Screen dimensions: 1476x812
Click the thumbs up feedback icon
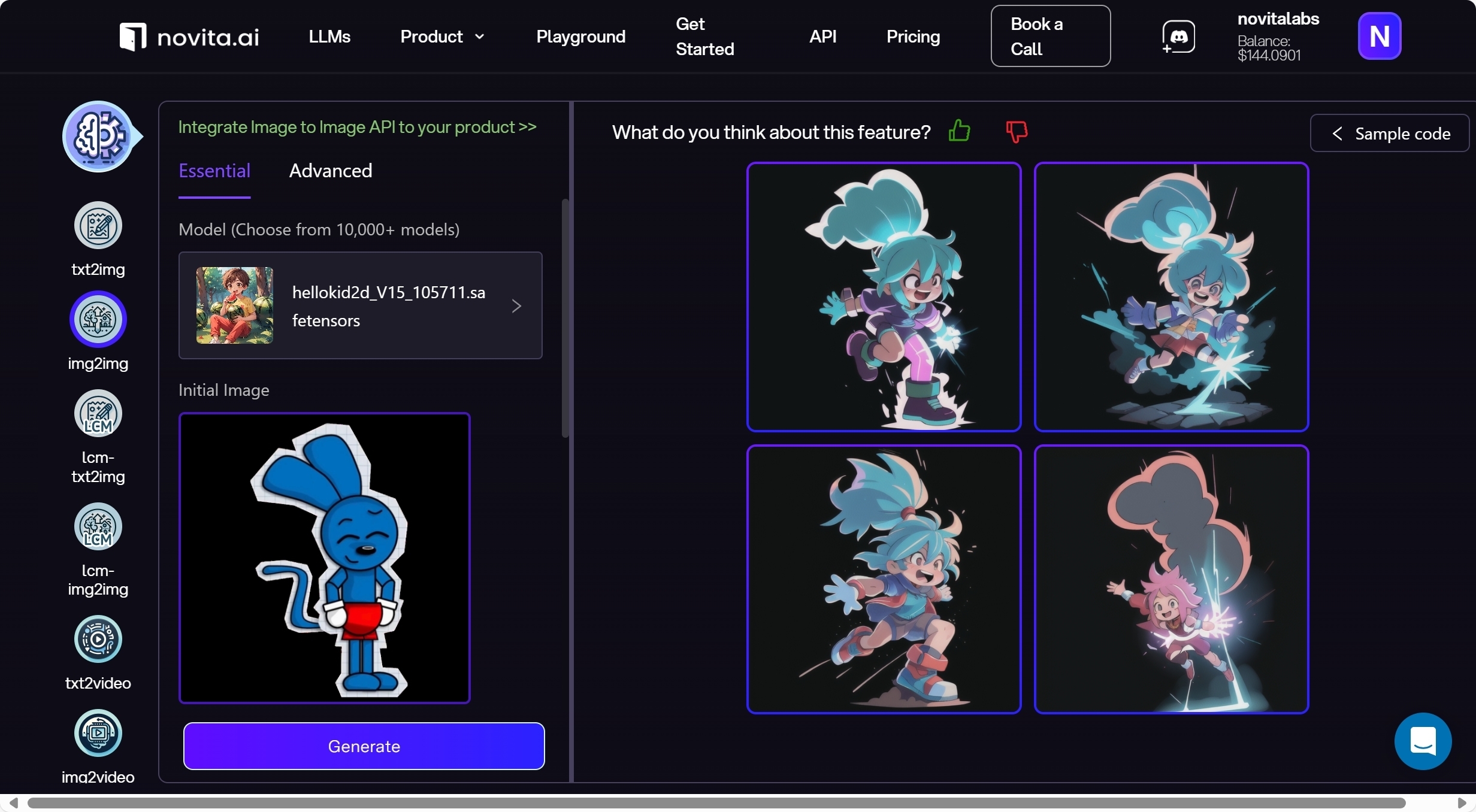[x=960, y=131]
